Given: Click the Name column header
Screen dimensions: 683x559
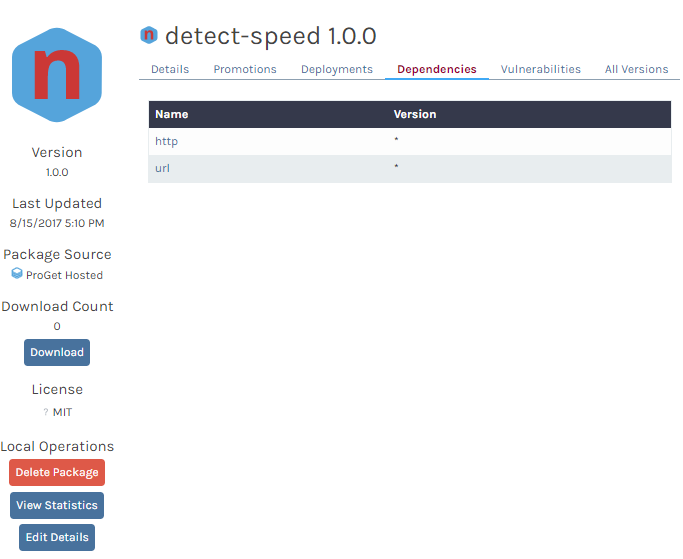Looking at the screenshot, I should point(172,114).
